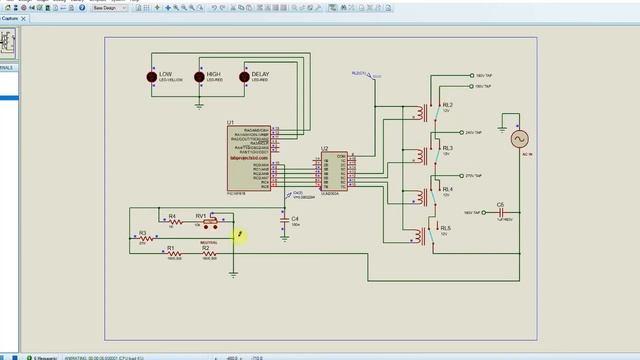
Task: Click the animating simulation status text
Action: 104,358
